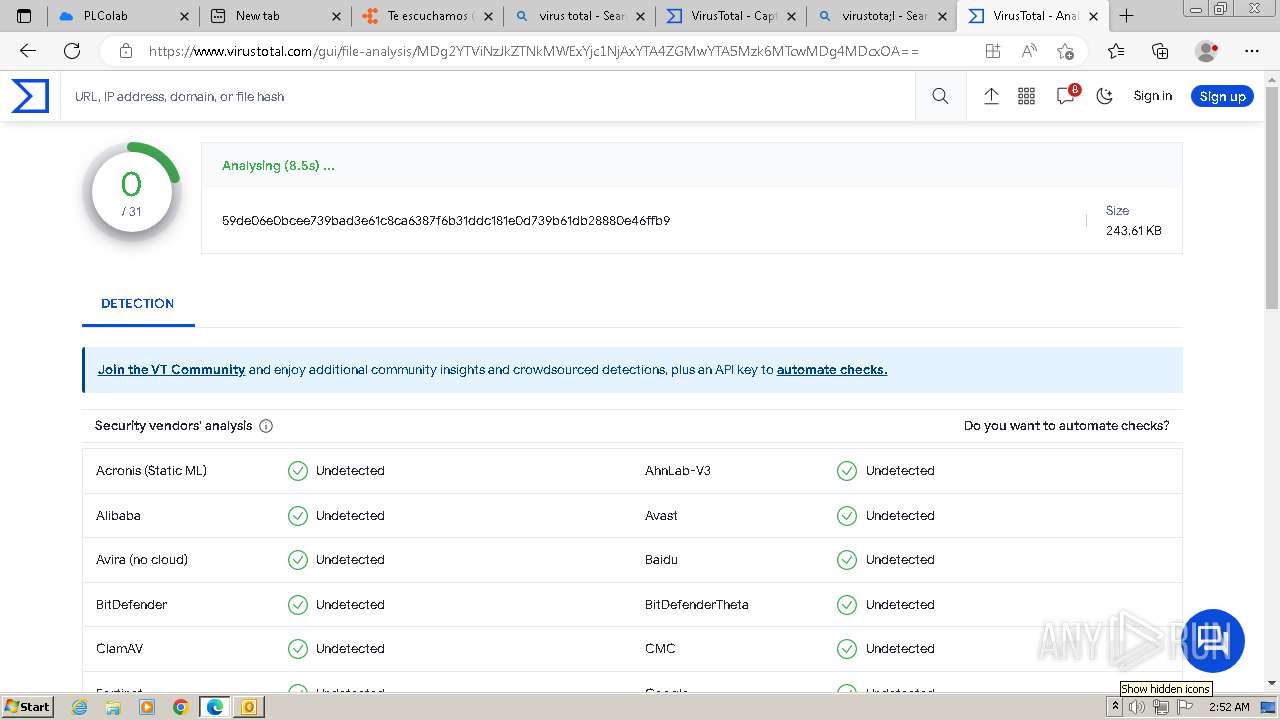This screenshot has width=1280, height=720.
Task: Click the address bar URL
Action: [x=533, y=51]
